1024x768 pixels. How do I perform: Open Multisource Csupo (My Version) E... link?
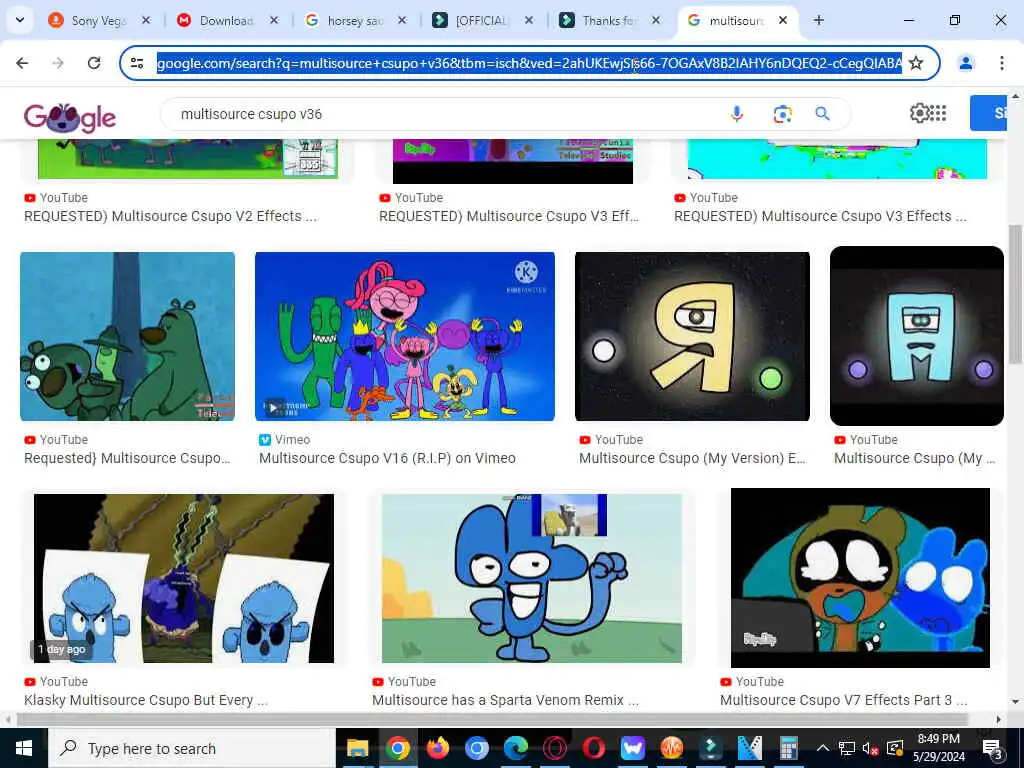point(692,458)
